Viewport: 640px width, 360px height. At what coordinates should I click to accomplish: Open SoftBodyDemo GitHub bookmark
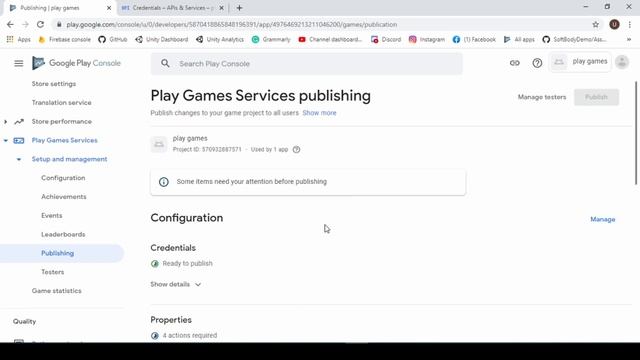(x=574, y=39)
